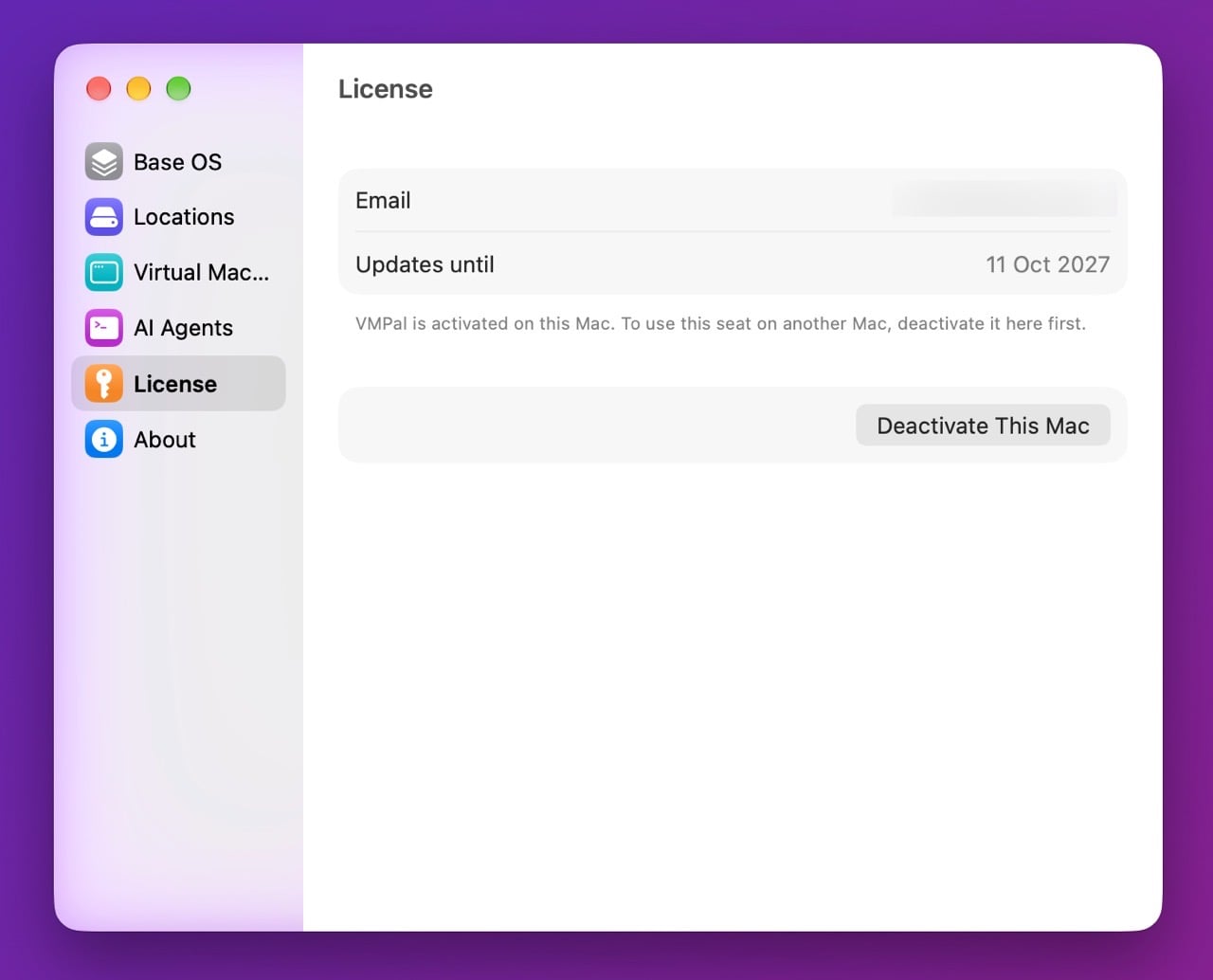
Task: Click the blurred email address value
Action: tap(1004, 200)
